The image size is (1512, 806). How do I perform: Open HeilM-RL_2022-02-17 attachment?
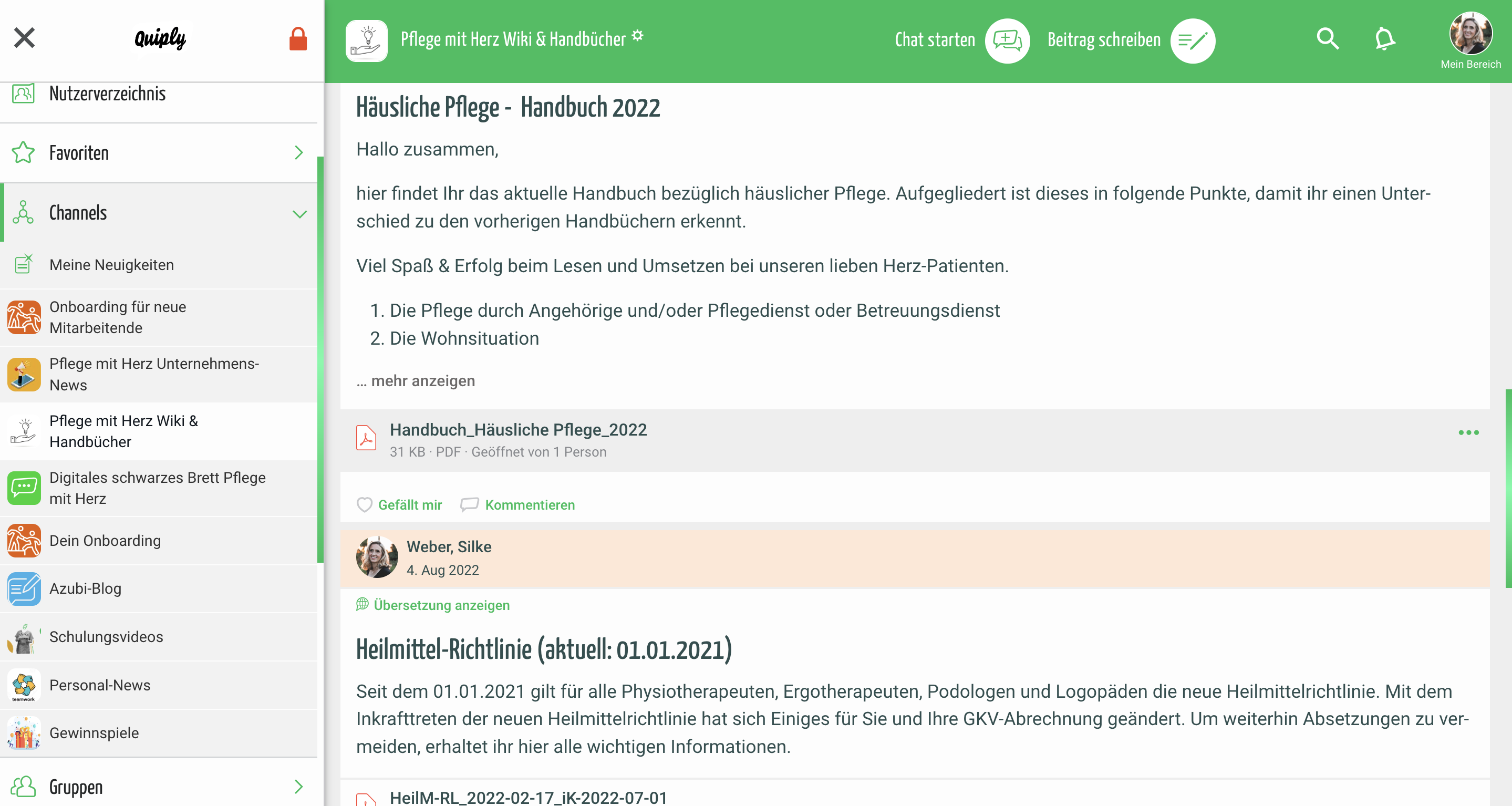coord(529,798)
